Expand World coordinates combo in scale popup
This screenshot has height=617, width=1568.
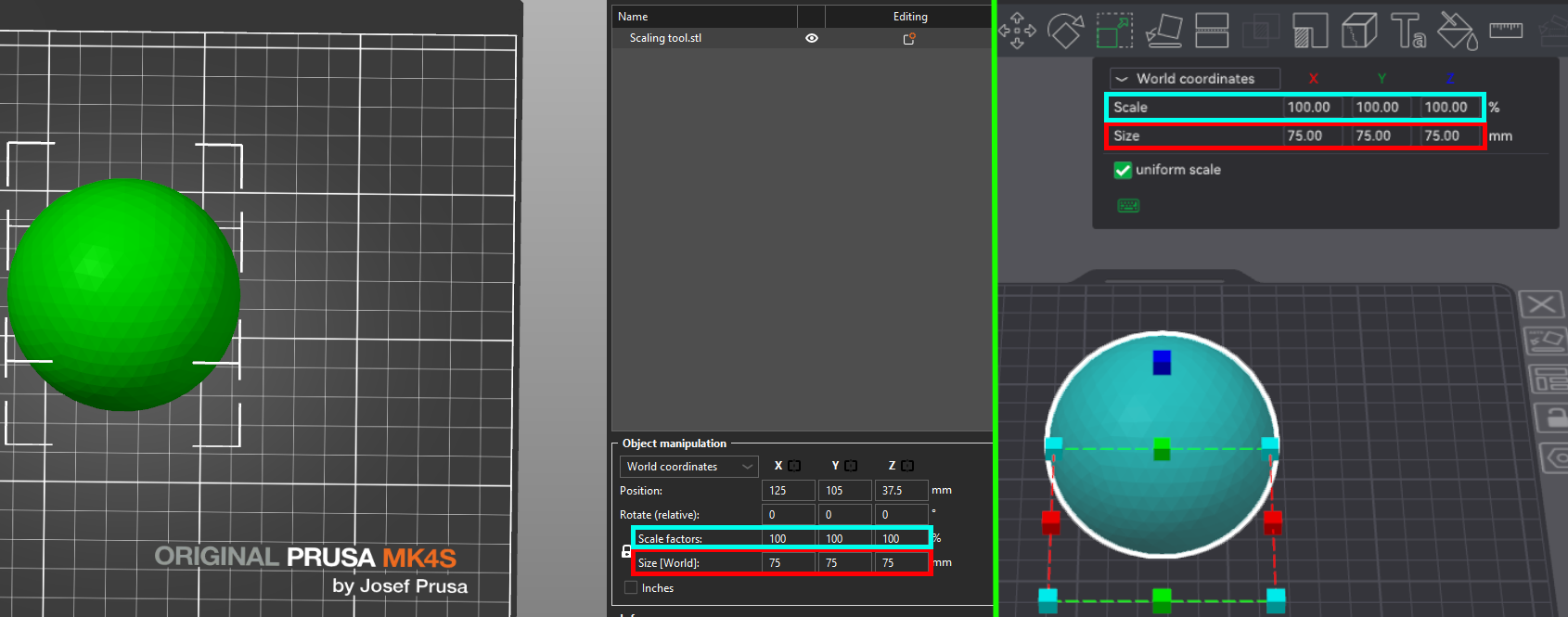pyautogui.click(x=1195, y=79)
